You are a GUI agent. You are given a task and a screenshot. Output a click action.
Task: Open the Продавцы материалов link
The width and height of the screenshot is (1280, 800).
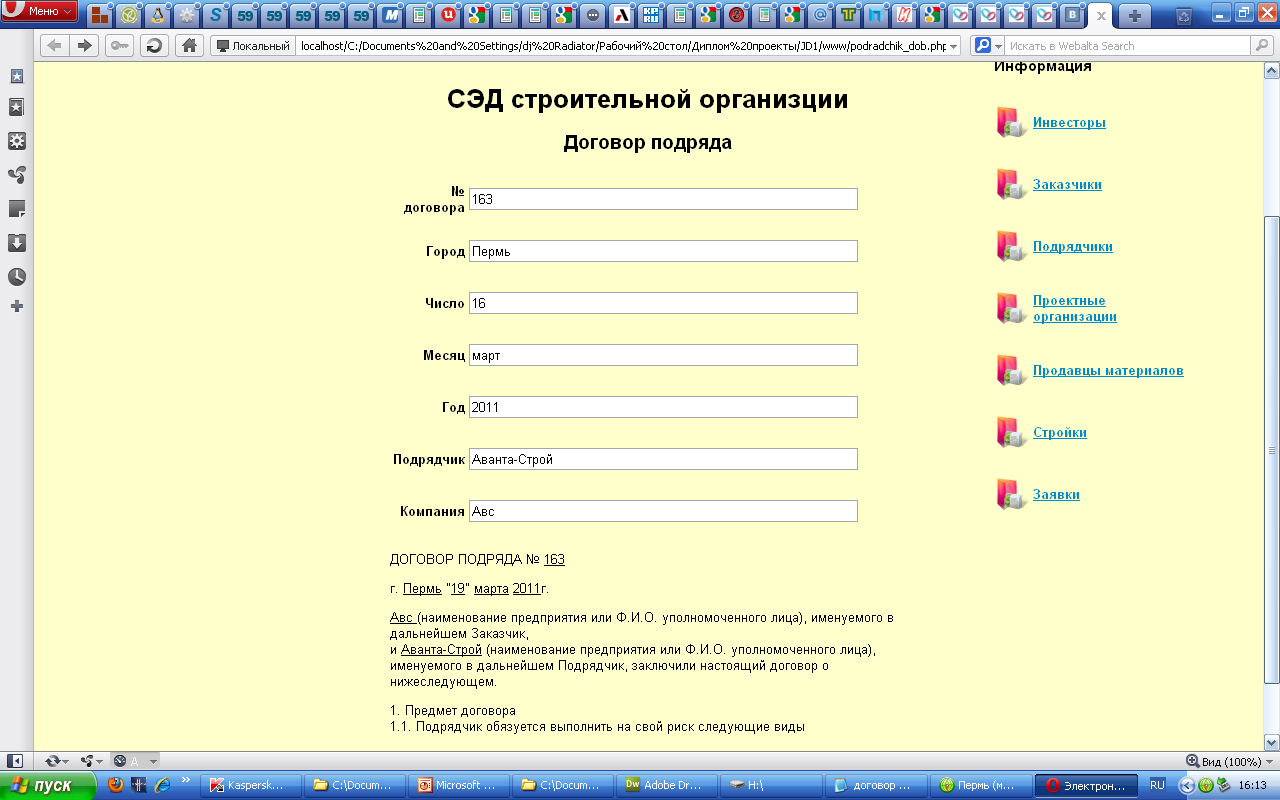pyautogui.click(x=1108, y=371)
